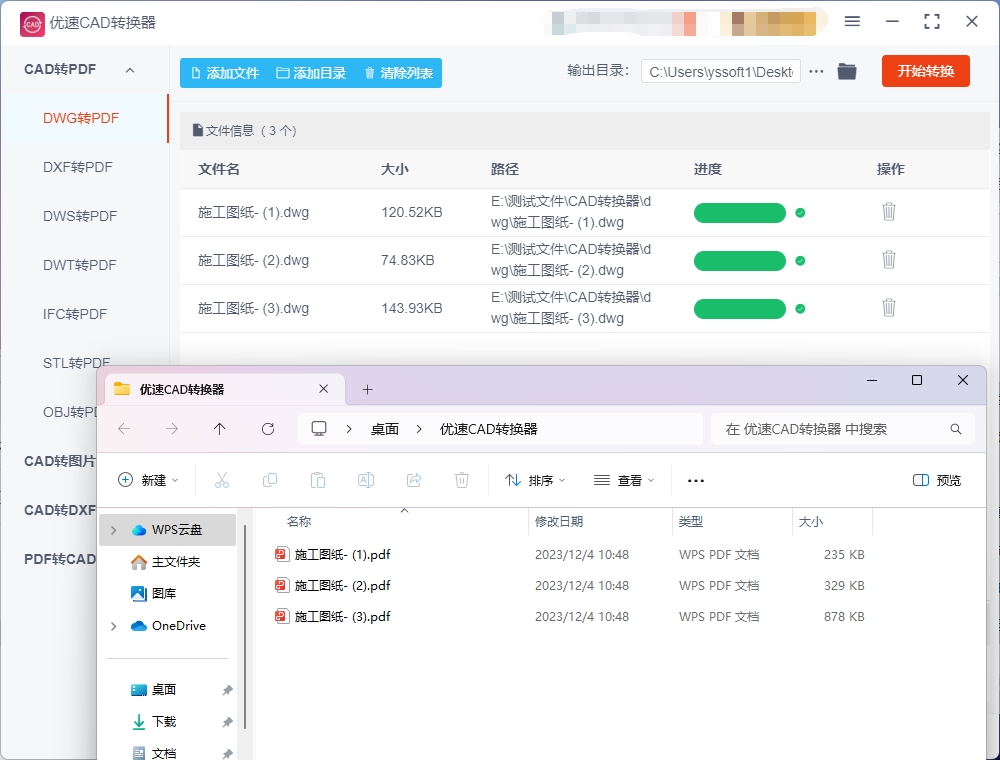Click the 输出目录 path input field
Screen dimensions: 1000x760
point(721,71)
